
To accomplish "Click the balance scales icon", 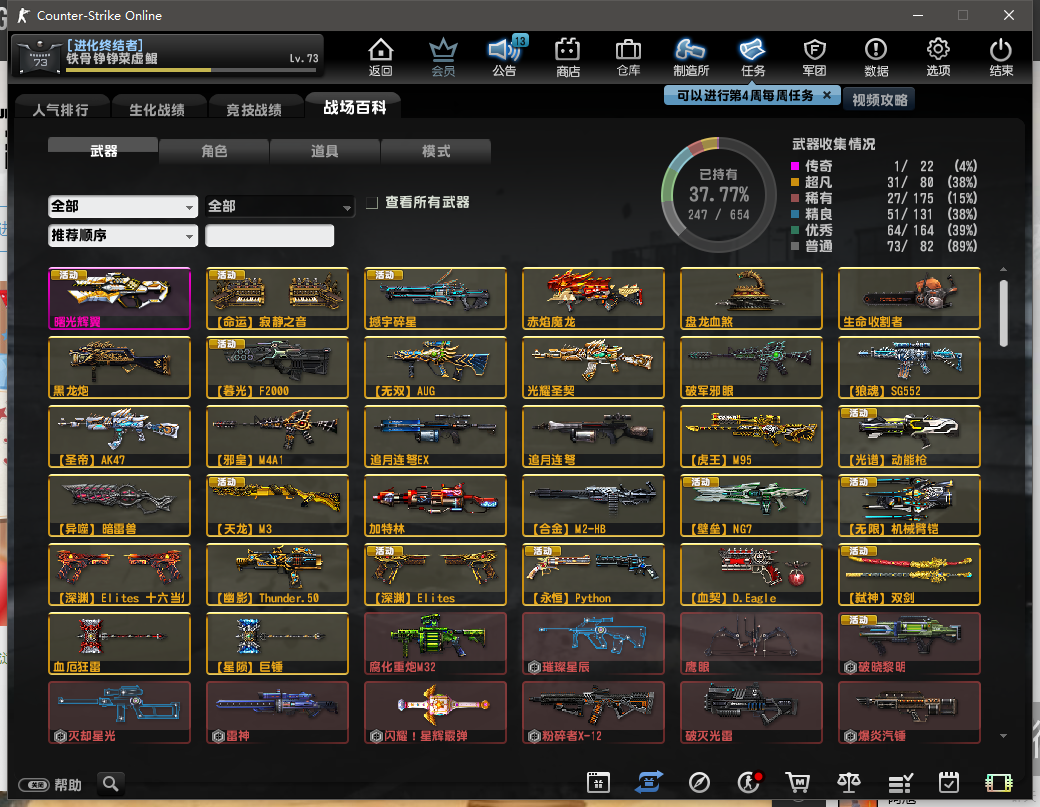I will tap(849, 782).
